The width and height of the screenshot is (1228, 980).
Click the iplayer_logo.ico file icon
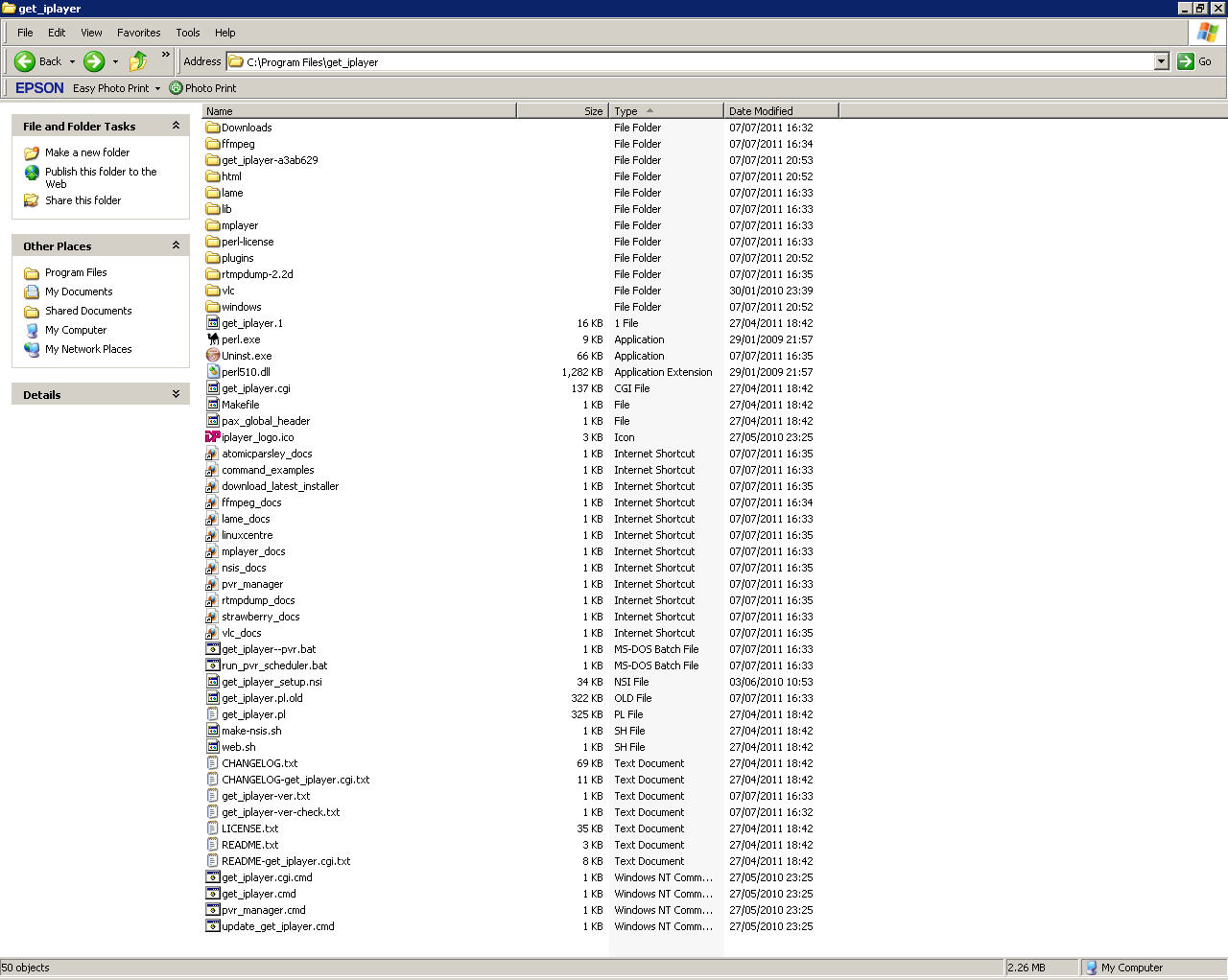(x=213, y=437)
